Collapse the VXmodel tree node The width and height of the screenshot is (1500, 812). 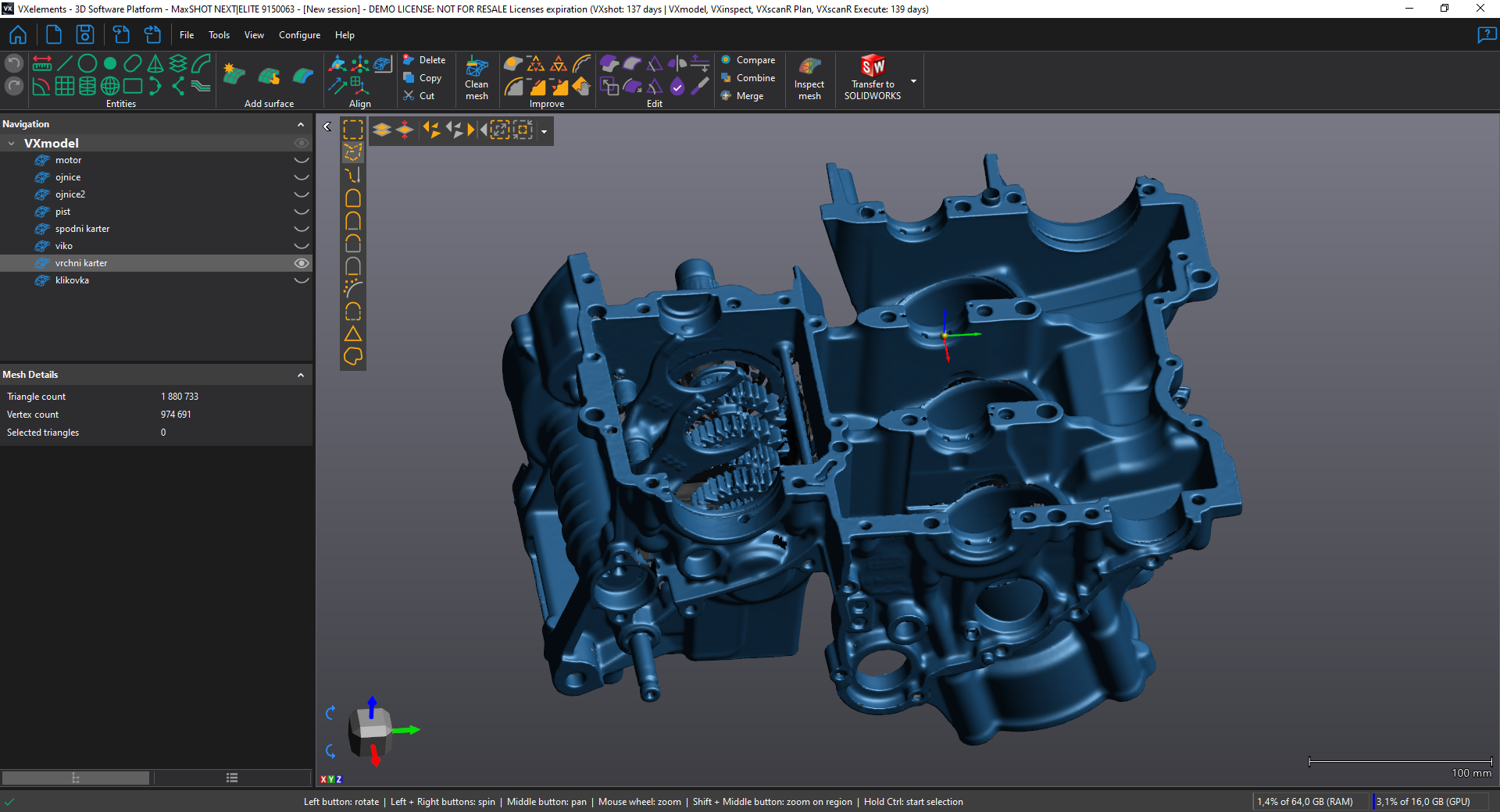[x=12, y=144]
